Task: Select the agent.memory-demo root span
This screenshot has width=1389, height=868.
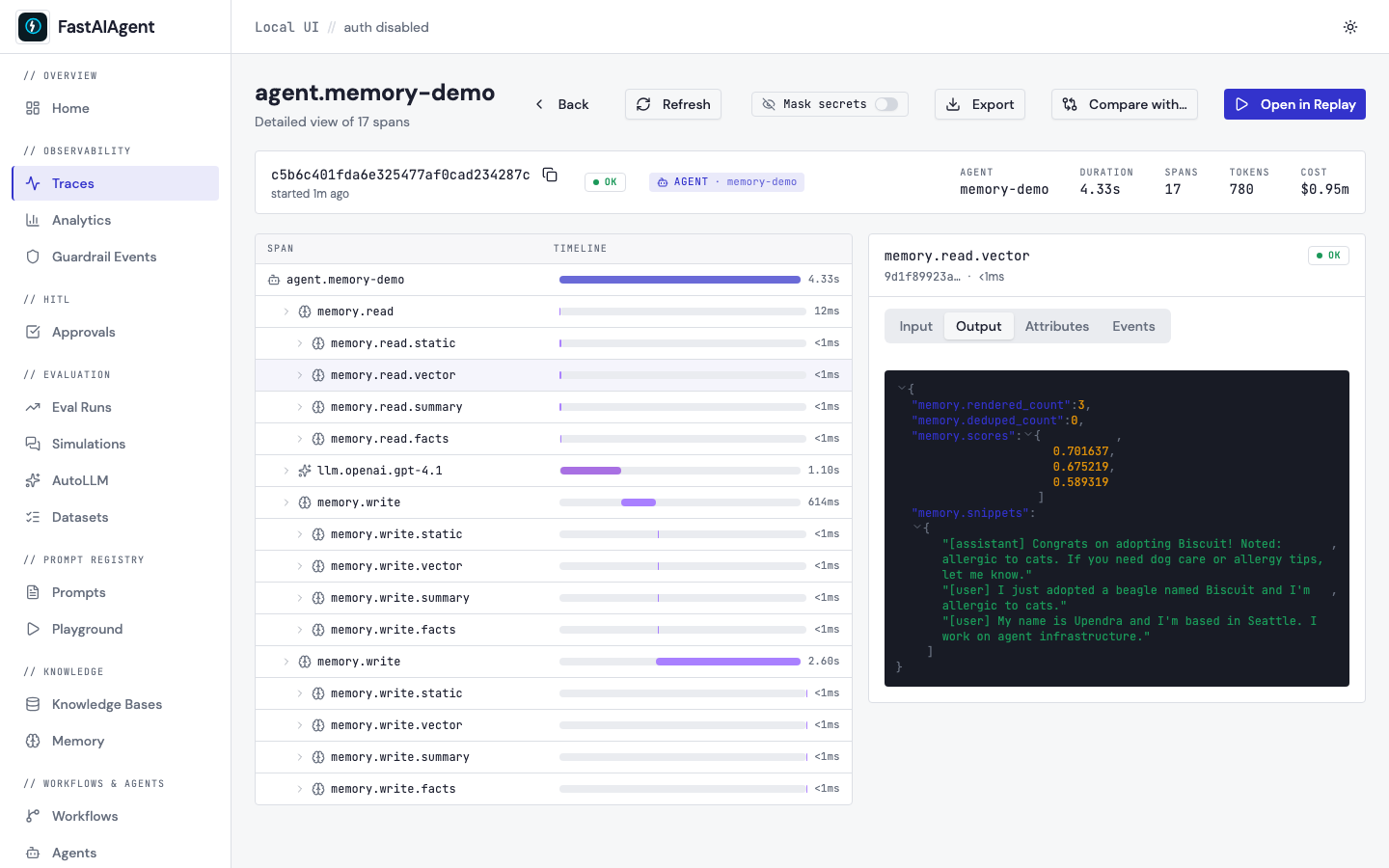Action: pyautogui.click(x=554, y=280)
